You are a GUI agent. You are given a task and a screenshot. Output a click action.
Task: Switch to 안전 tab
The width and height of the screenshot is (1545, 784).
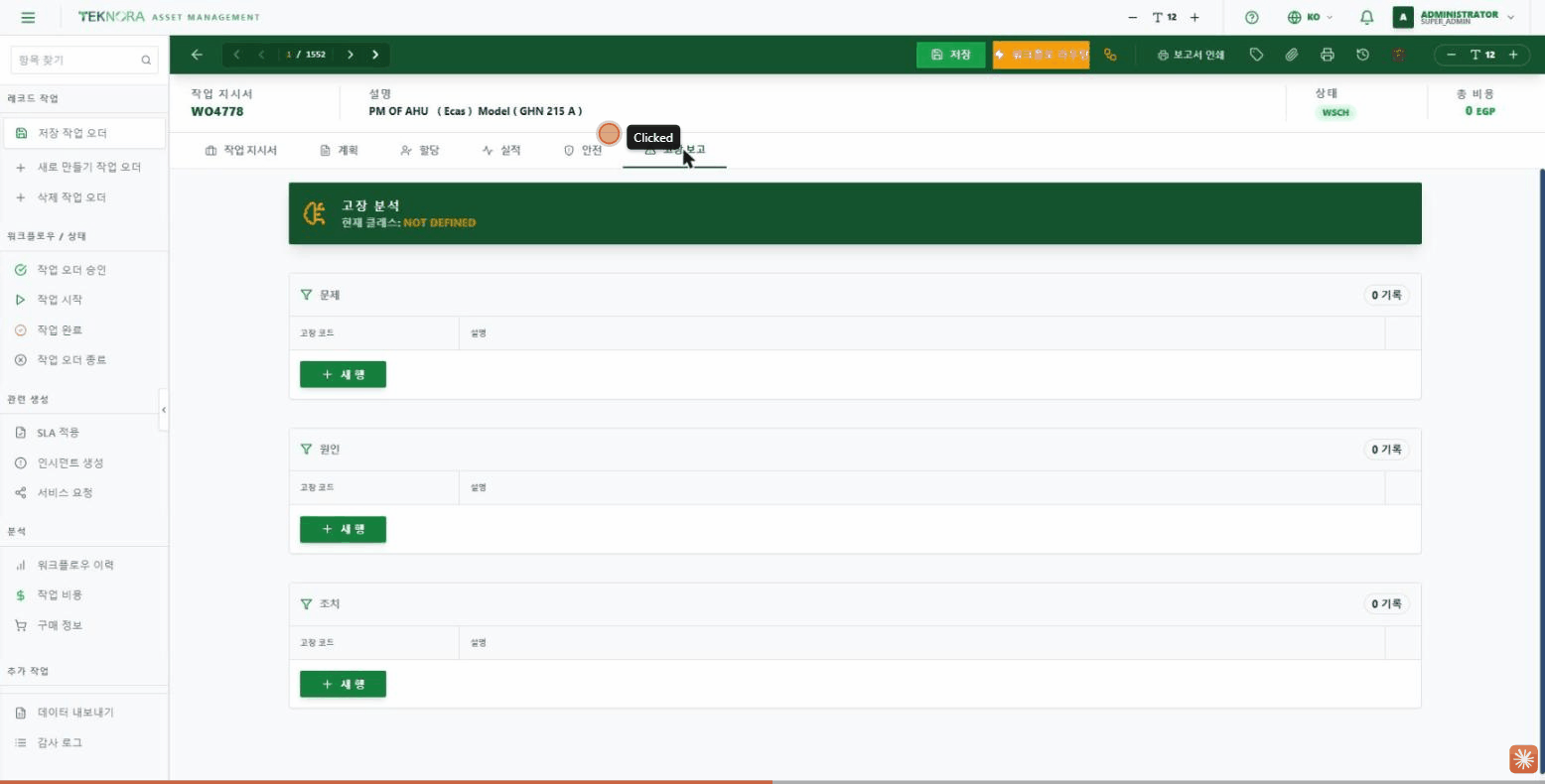(583, 151)
